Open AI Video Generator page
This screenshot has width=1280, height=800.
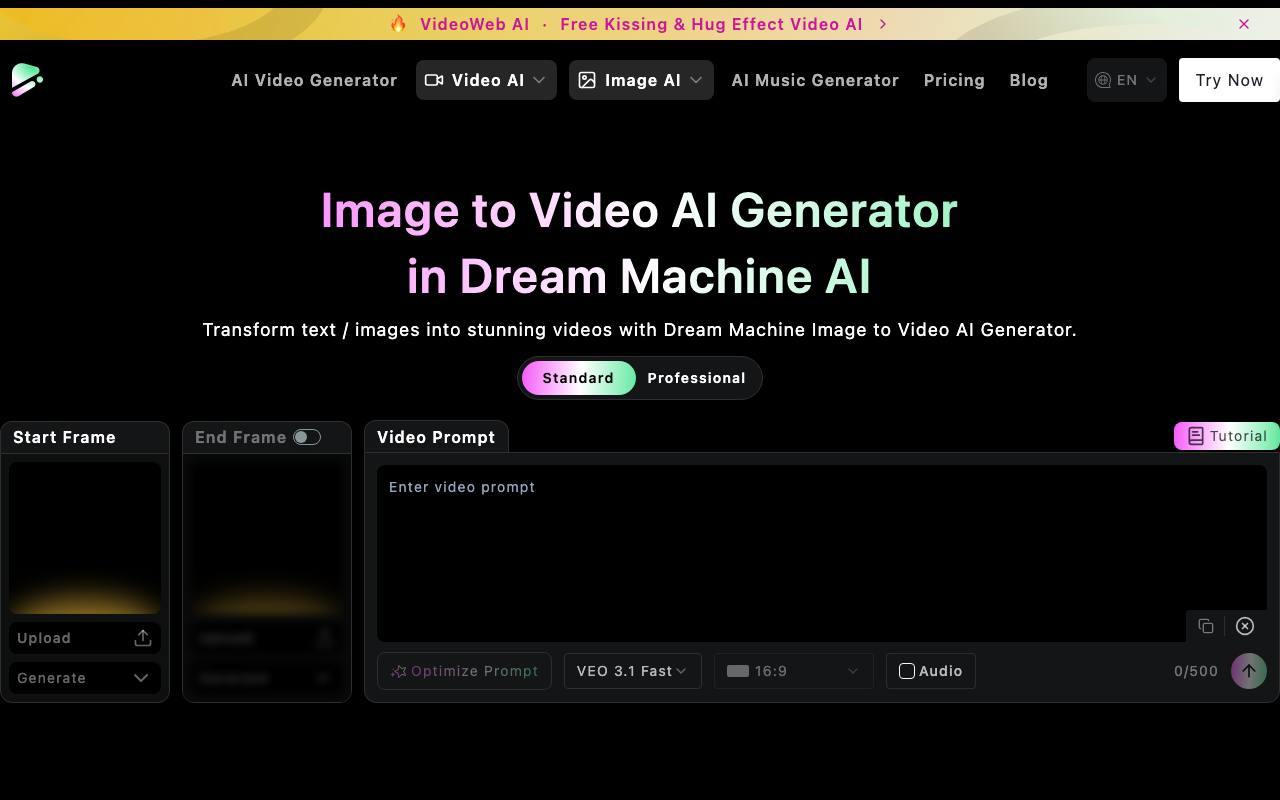(314, 80)
